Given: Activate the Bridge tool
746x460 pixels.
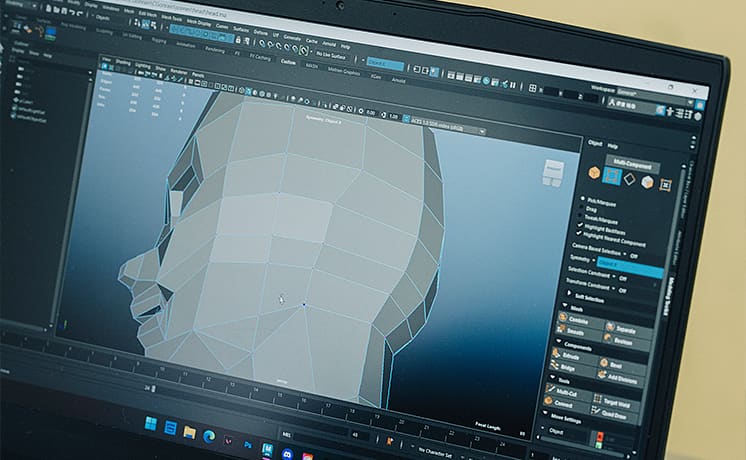Looking at the screenshot, I should [569, 367].
